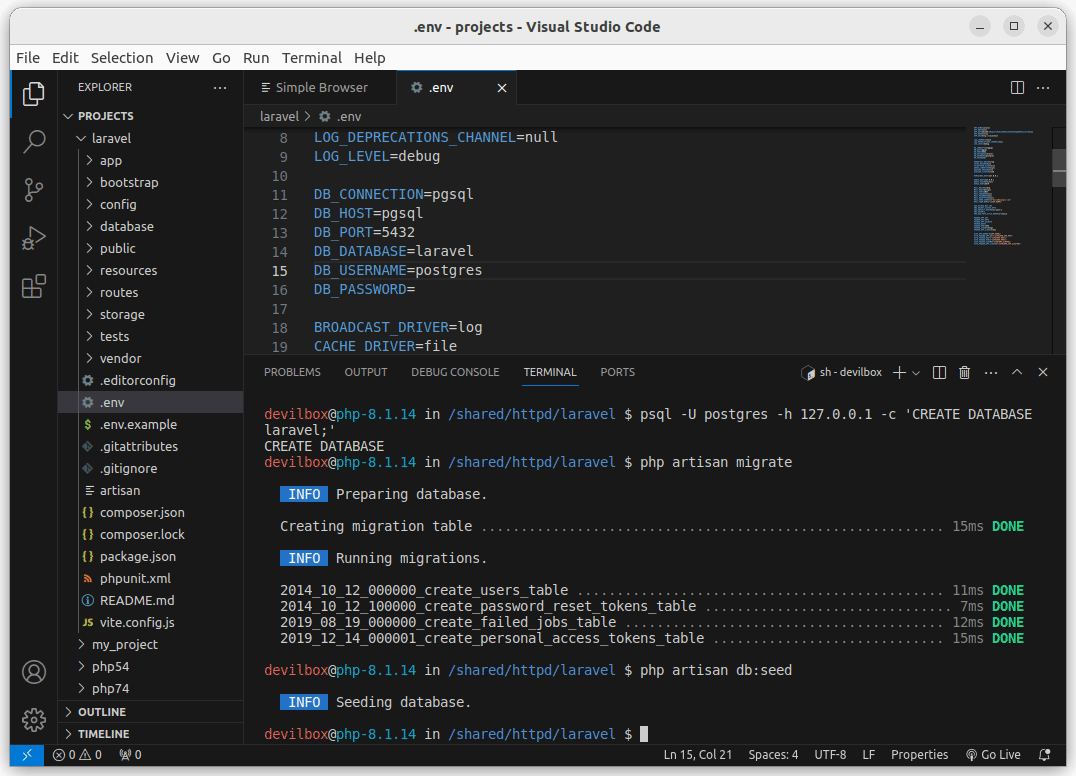Toggle Go Live server
This screenshot has width=1076, height=776.
coord(993,755)
